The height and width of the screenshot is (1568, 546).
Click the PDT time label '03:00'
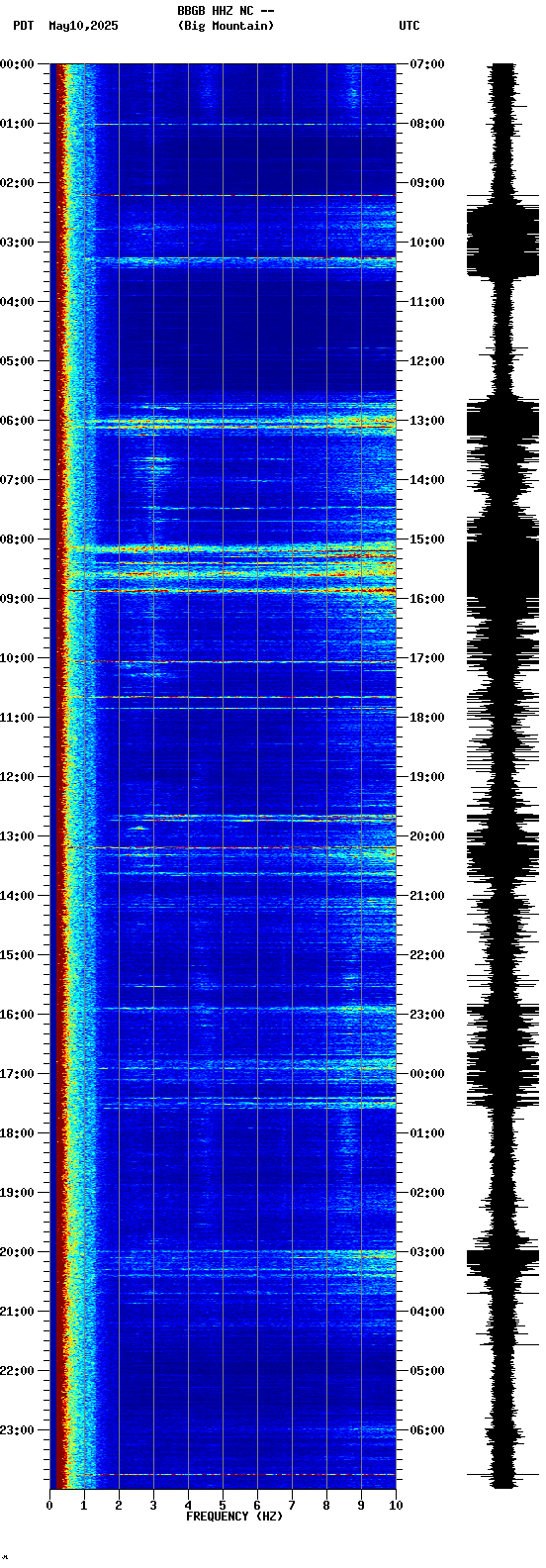point(17,243)
